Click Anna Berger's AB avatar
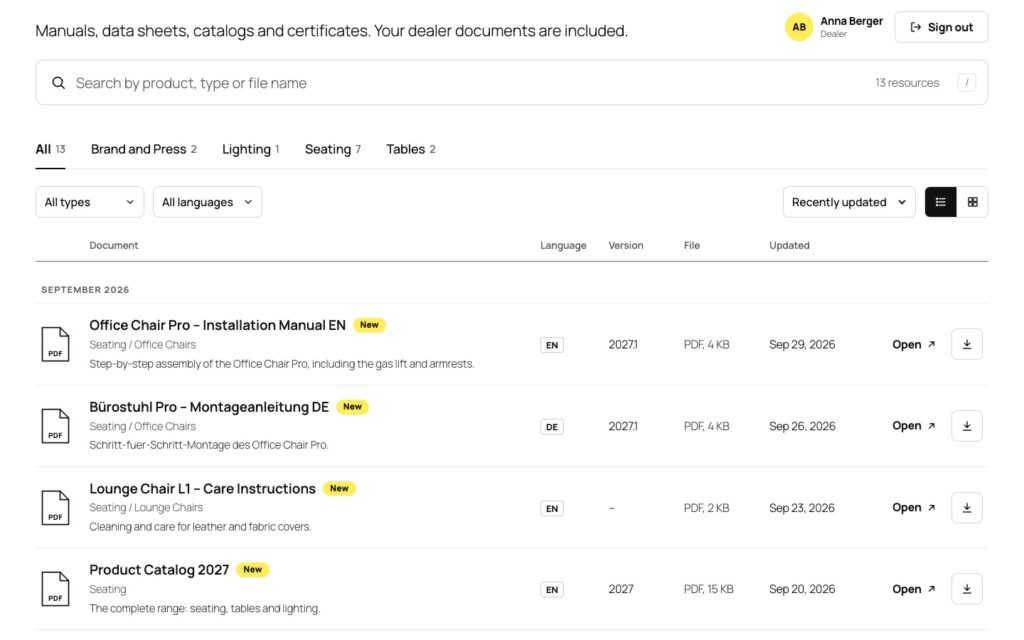Viewport: 1024px width, 640px height. 799,27
